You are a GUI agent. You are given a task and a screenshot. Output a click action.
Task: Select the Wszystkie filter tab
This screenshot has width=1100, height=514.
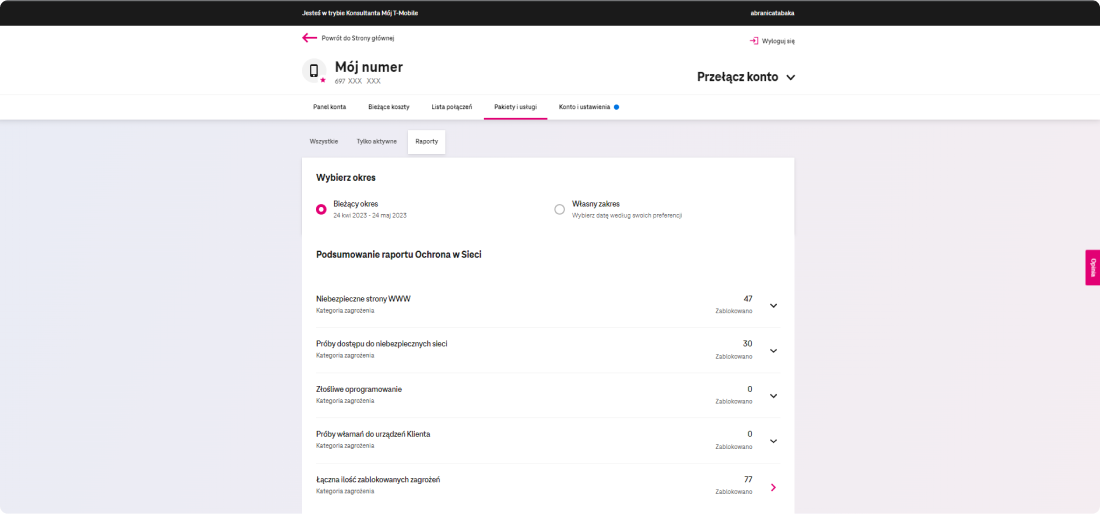coord(324,141)
